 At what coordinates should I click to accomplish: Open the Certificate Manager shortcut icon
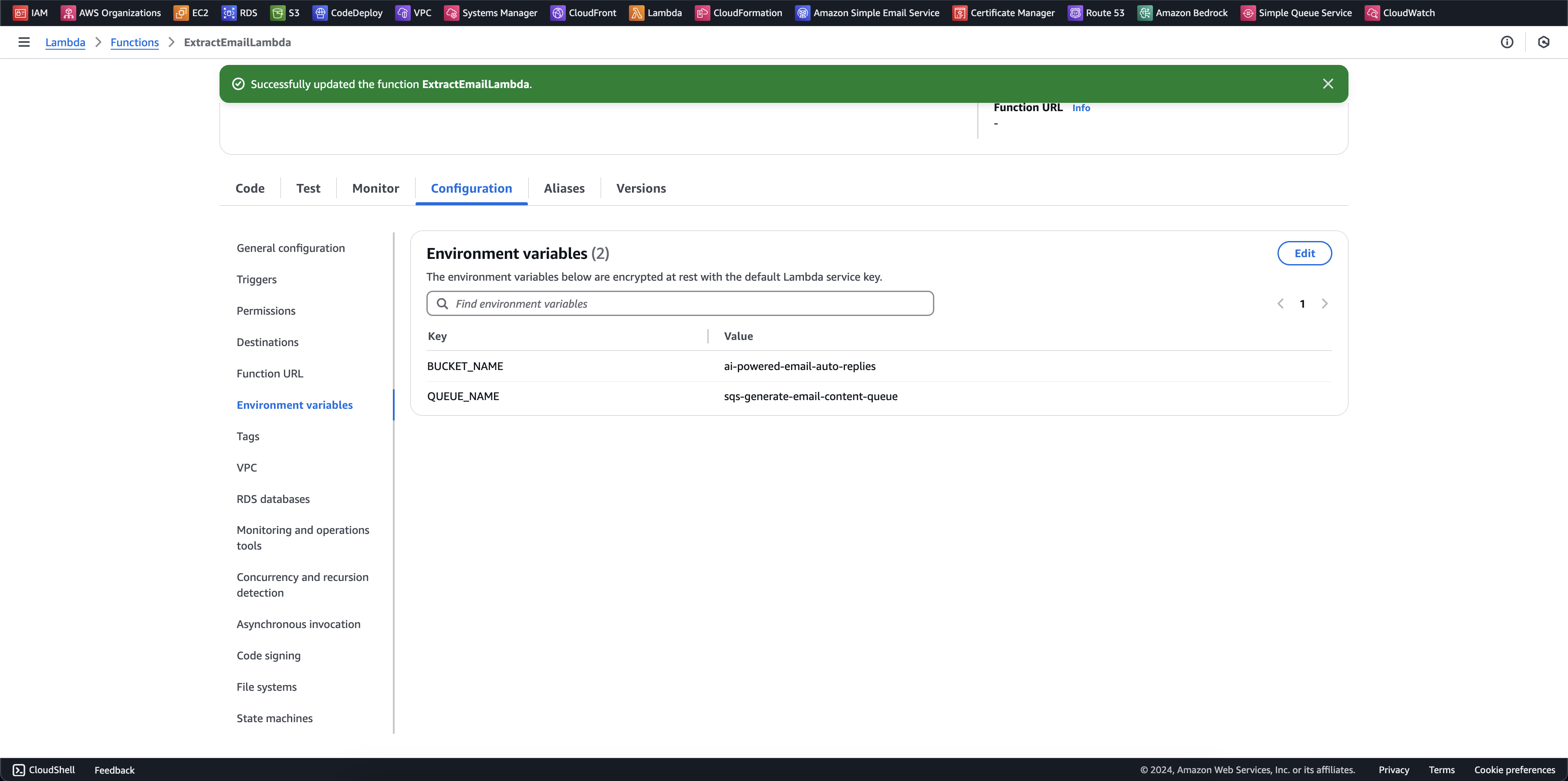click(960, 13)
